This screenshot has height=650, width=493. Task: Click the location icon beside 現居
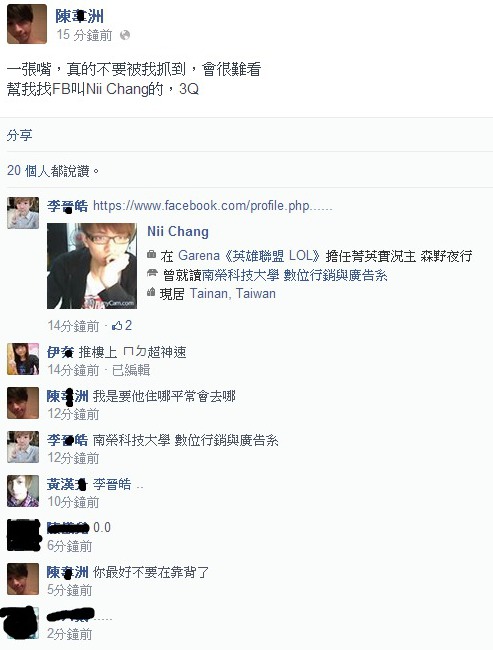(151, 293)
